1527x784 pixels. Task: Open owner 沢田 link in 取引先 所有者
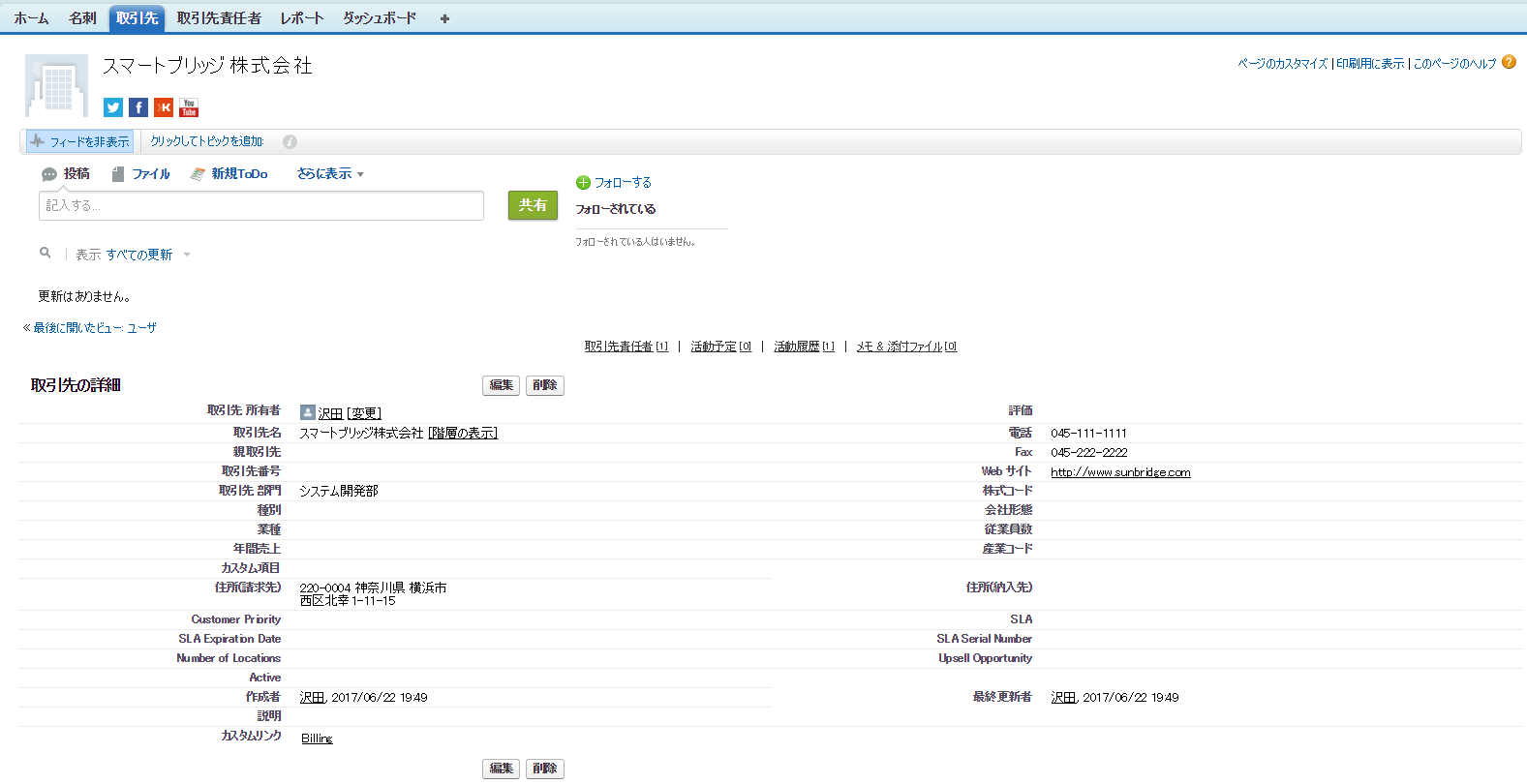tap(330, 413)
